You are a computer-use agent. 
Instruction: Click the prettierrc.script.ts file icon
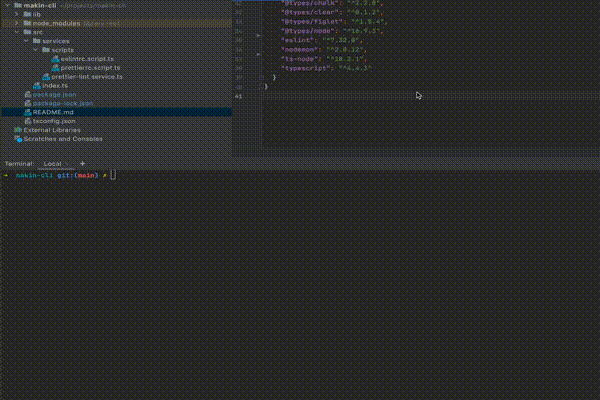point(55,68)
